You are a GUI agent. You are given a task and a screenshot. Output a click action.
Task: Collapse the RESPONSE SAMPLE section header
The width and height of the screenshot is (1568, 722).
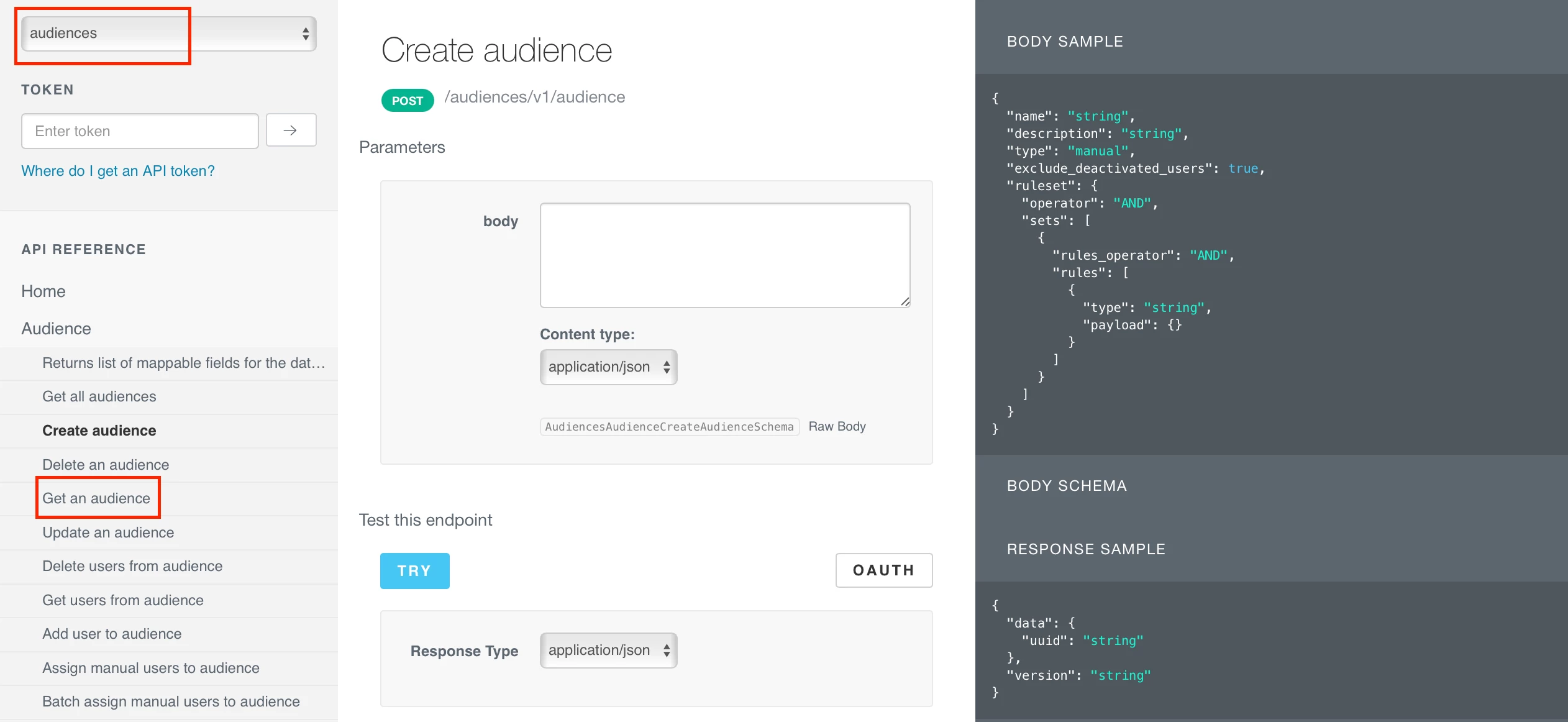(x=1086, y=549)
